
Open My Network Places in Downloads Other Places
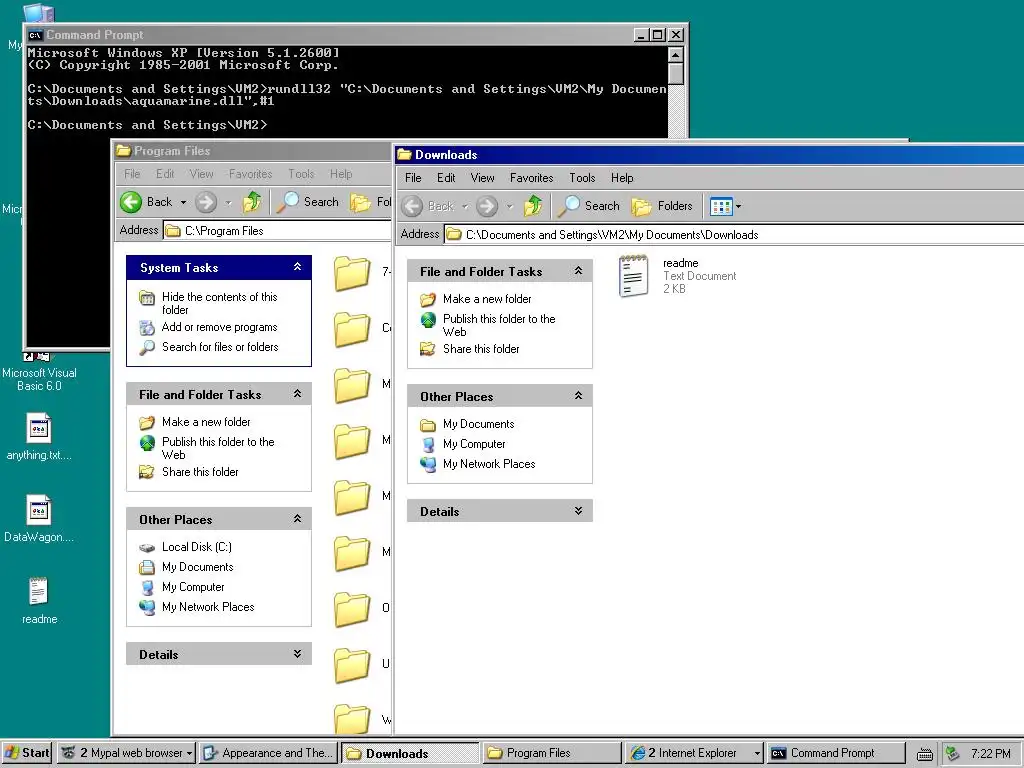tap(488, 464)
